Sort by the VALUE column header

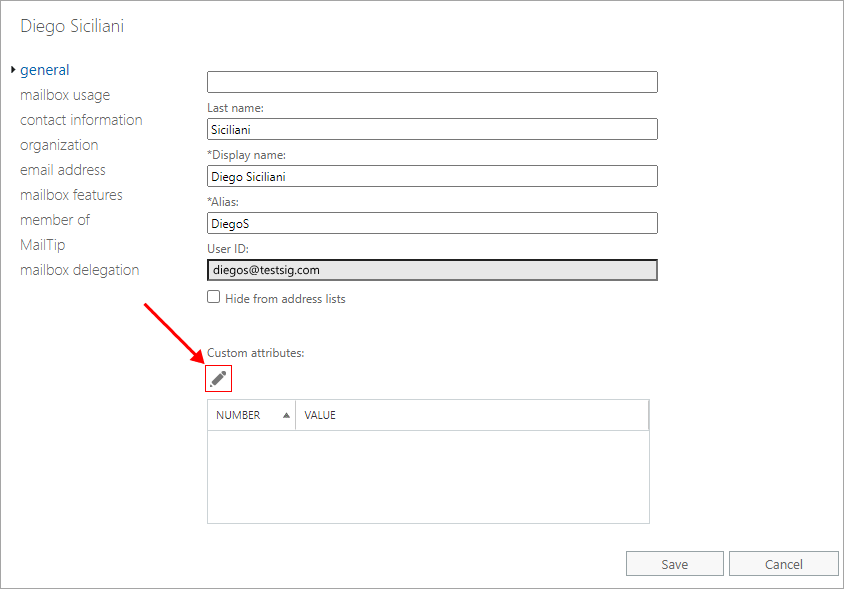click(x=320, y=415)
